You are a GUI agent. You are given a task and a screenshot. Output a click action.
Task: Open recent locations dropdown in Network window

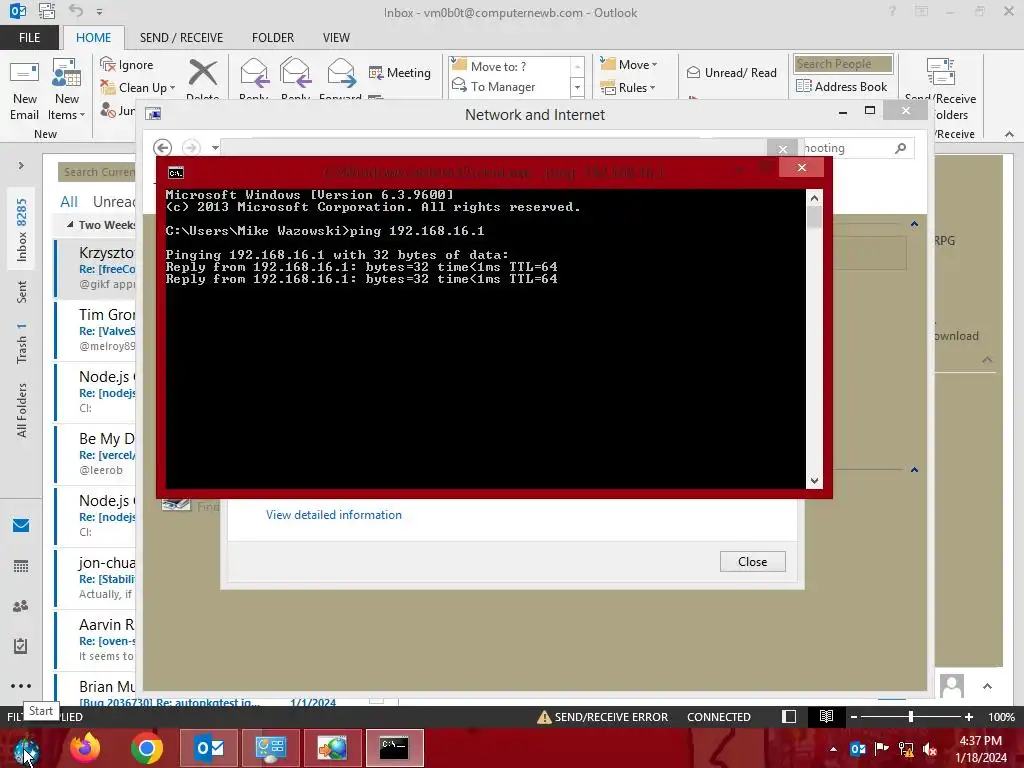(x=215, y=148)
